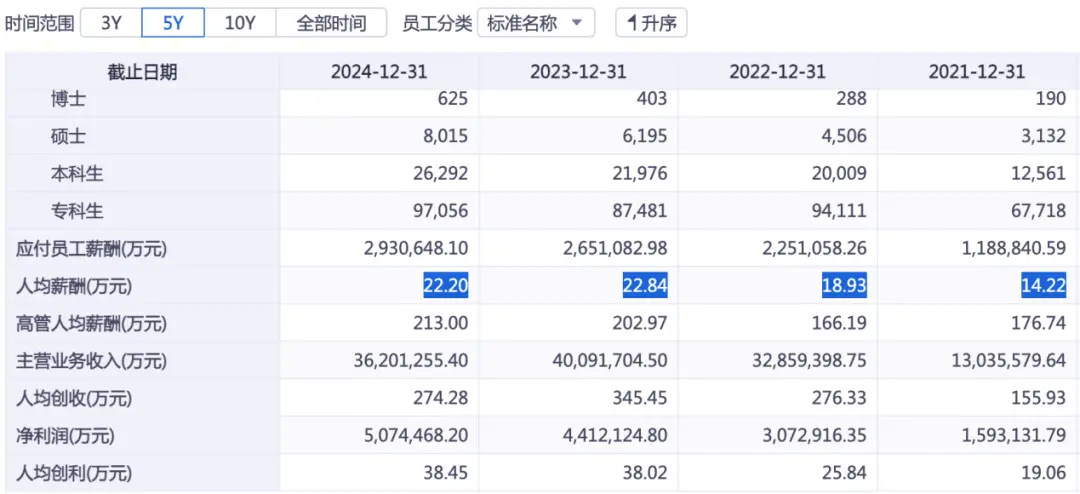Select the 人均薪酬(万元) row label

74,286
